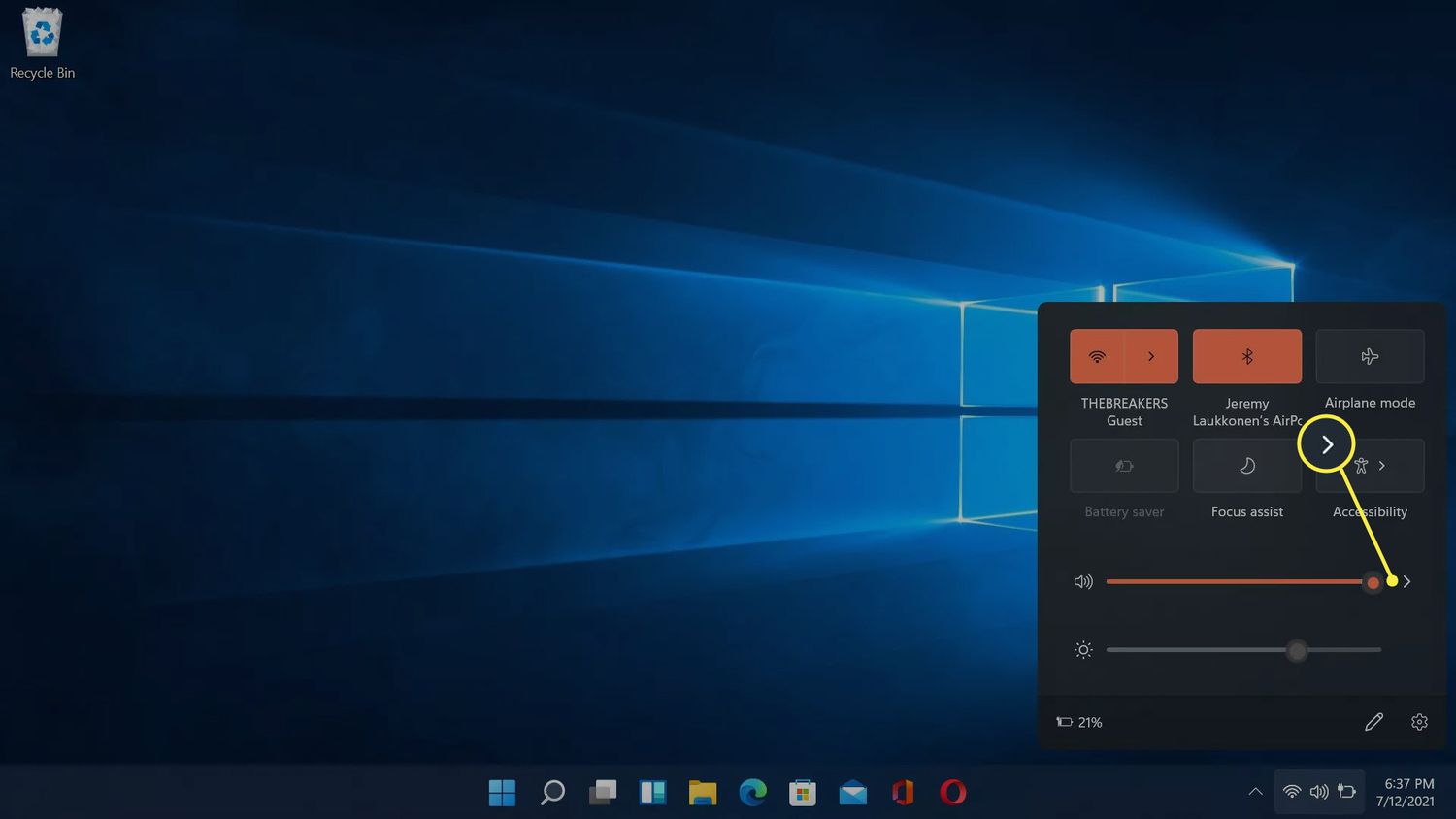Open Microsoft Store from the taskbar

pyautogui.click(x=803, y=793)
